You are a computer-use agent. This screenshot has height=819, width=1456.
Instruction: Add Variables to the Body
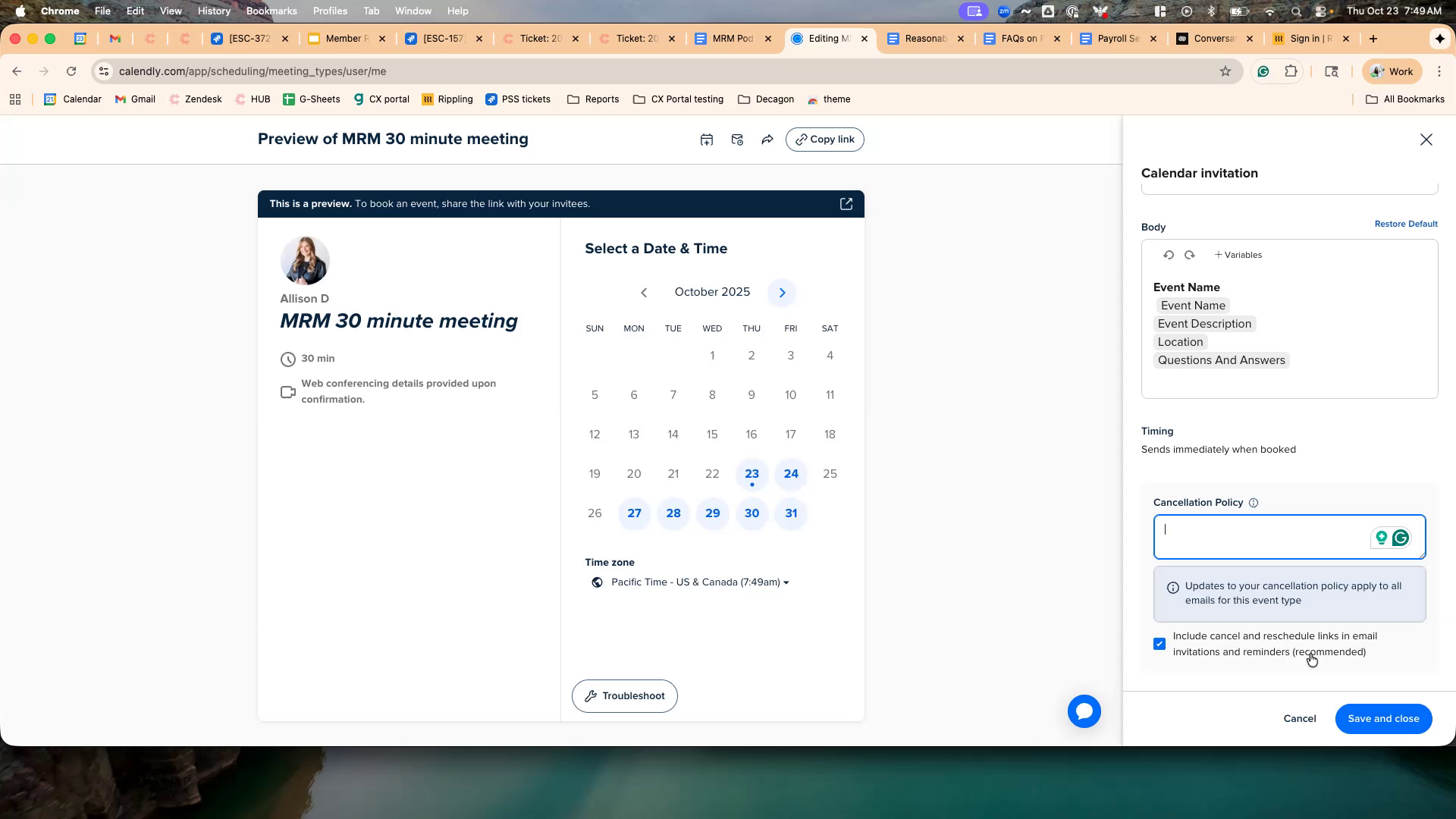click(1238, 256)
